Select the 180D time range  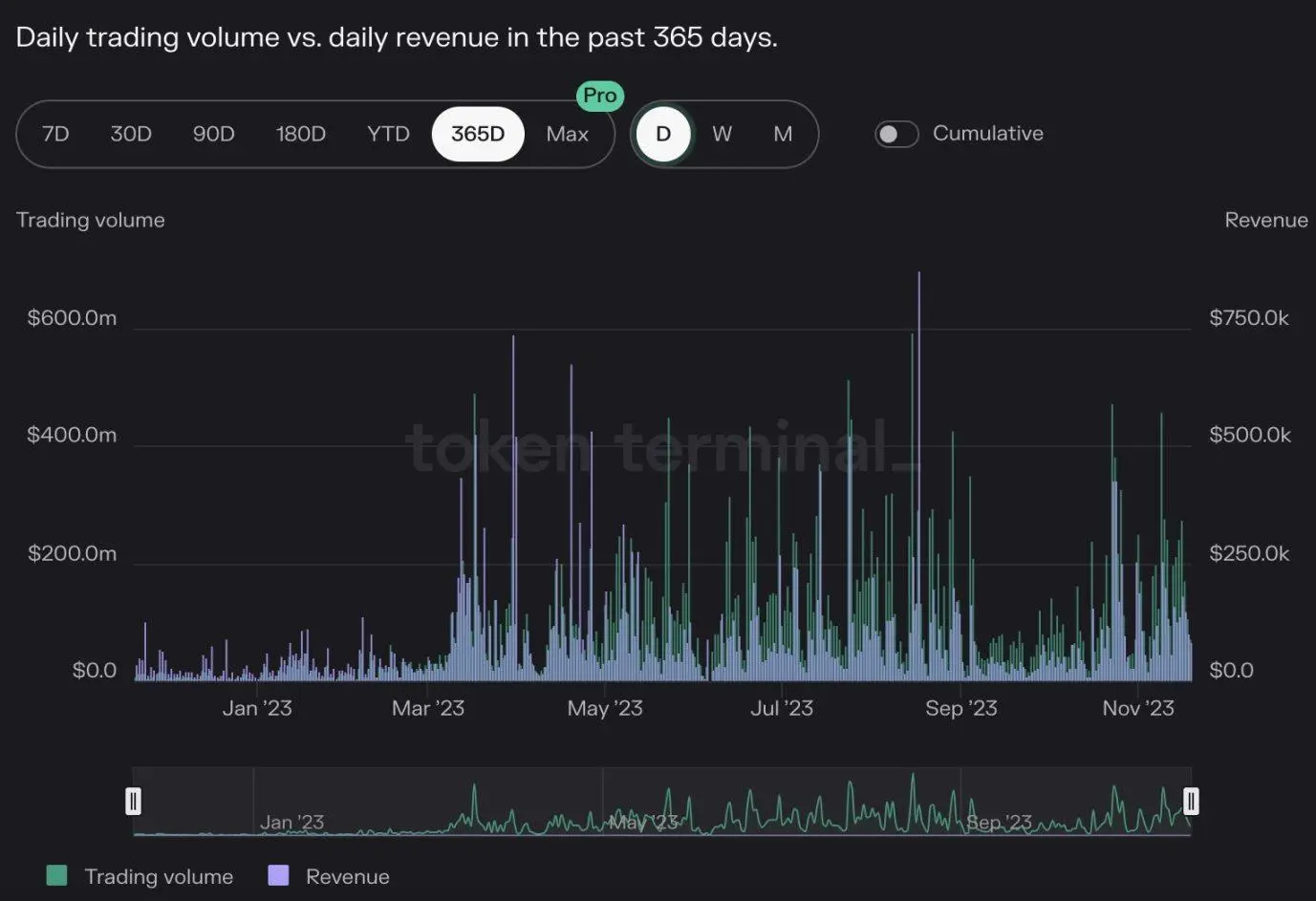[300, 134]
